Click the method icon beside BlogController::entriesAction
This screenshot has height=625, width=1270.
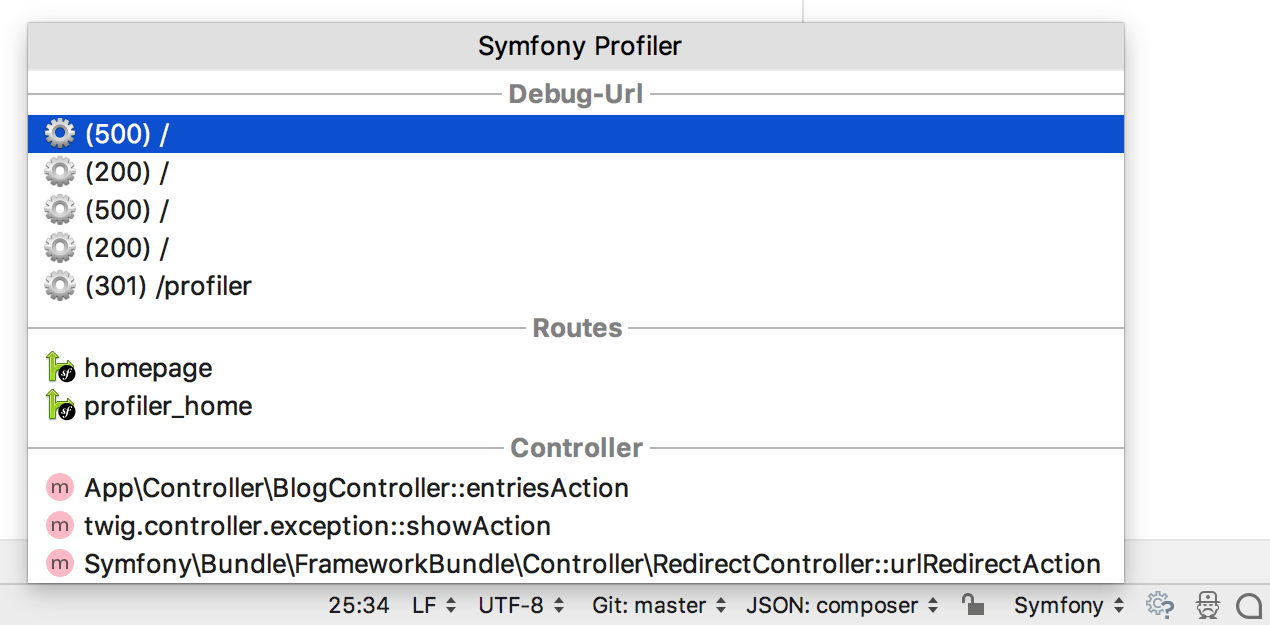coord(59,486)
